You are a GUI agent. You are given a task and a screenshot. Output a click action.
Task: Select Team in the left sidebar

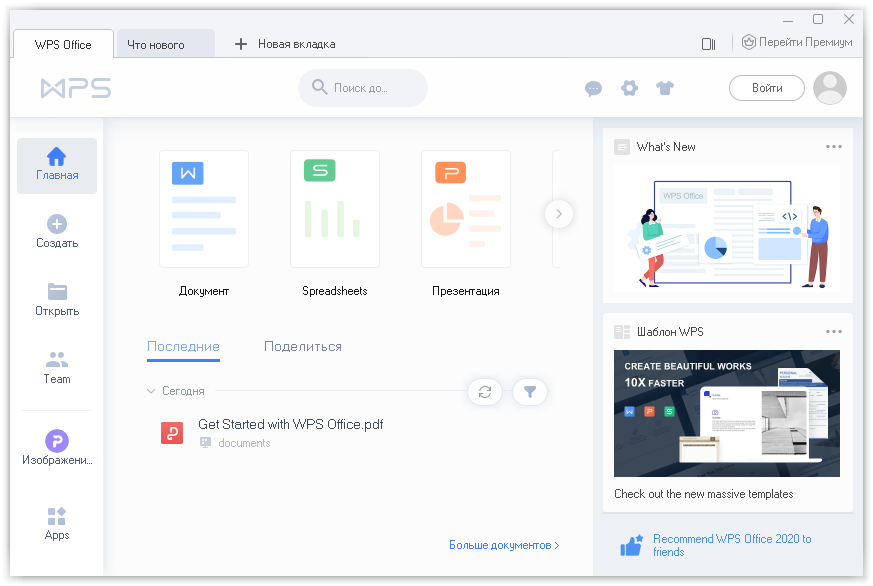point(57,366)
